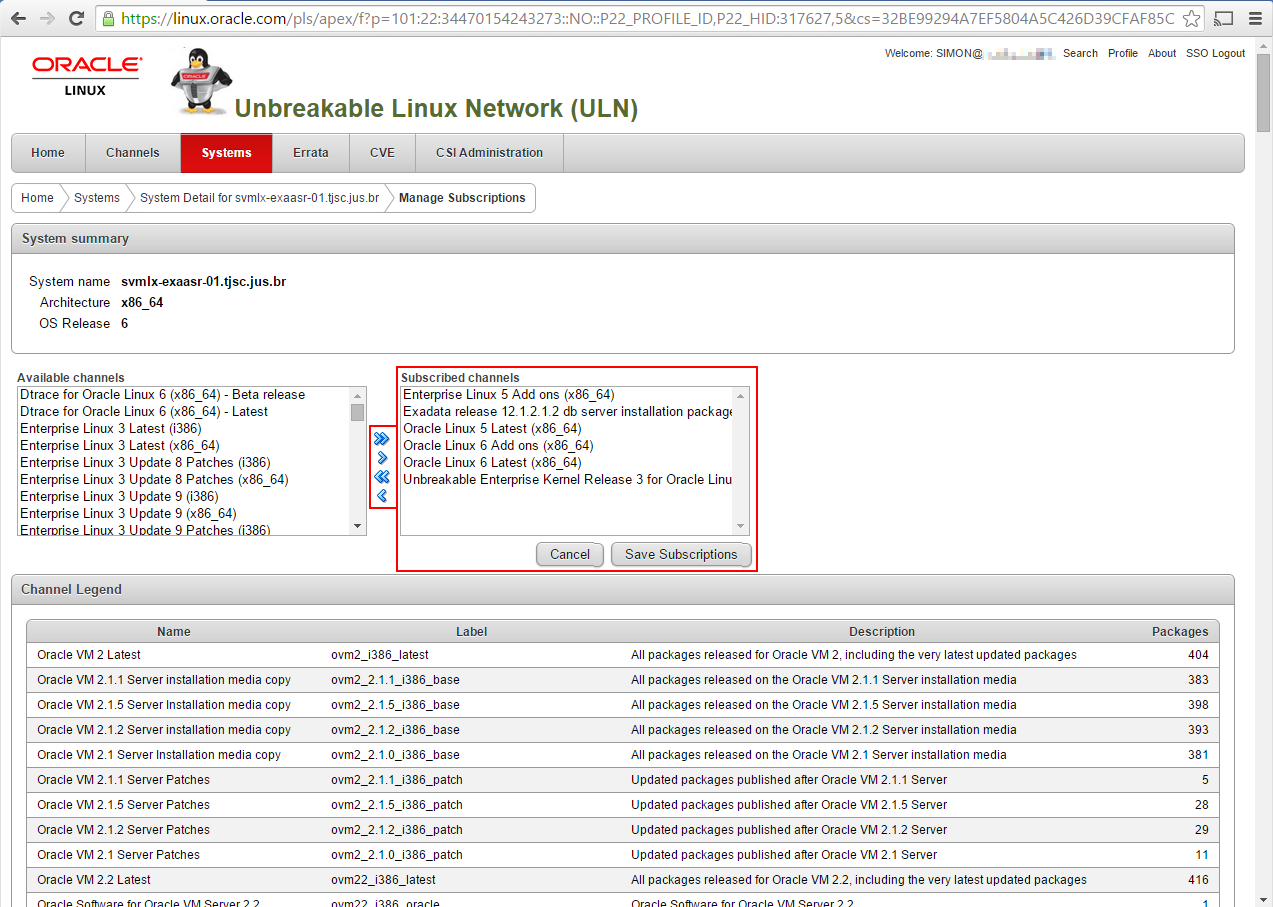The width and height of the screenshot is (1273, 907).
Task: Click label ovm2_2.1.0_i386_patch
Action: pos(397,855)
